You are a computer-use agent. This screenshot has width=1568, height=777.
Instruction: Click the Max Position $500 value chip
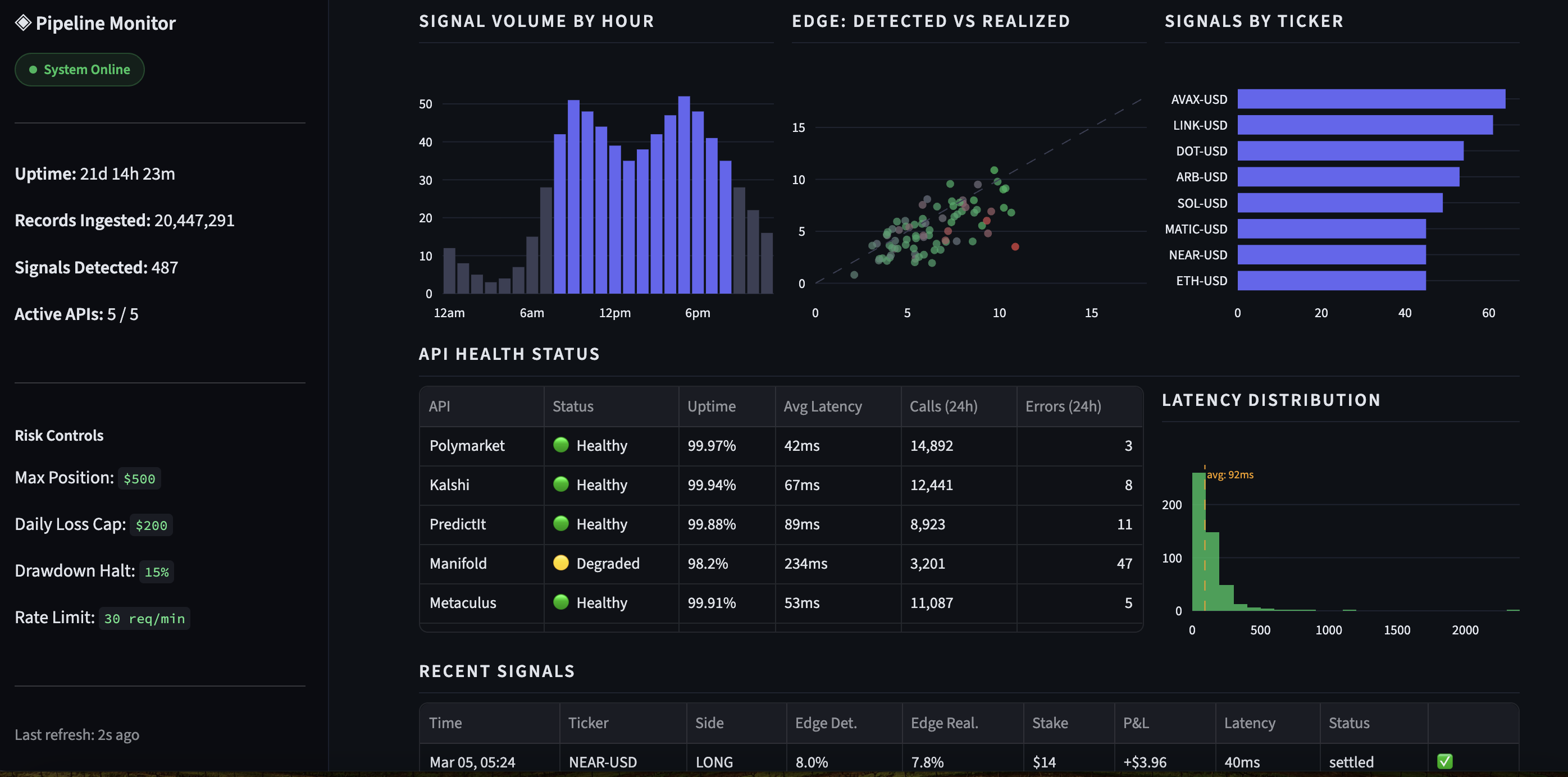coord(139,478)
